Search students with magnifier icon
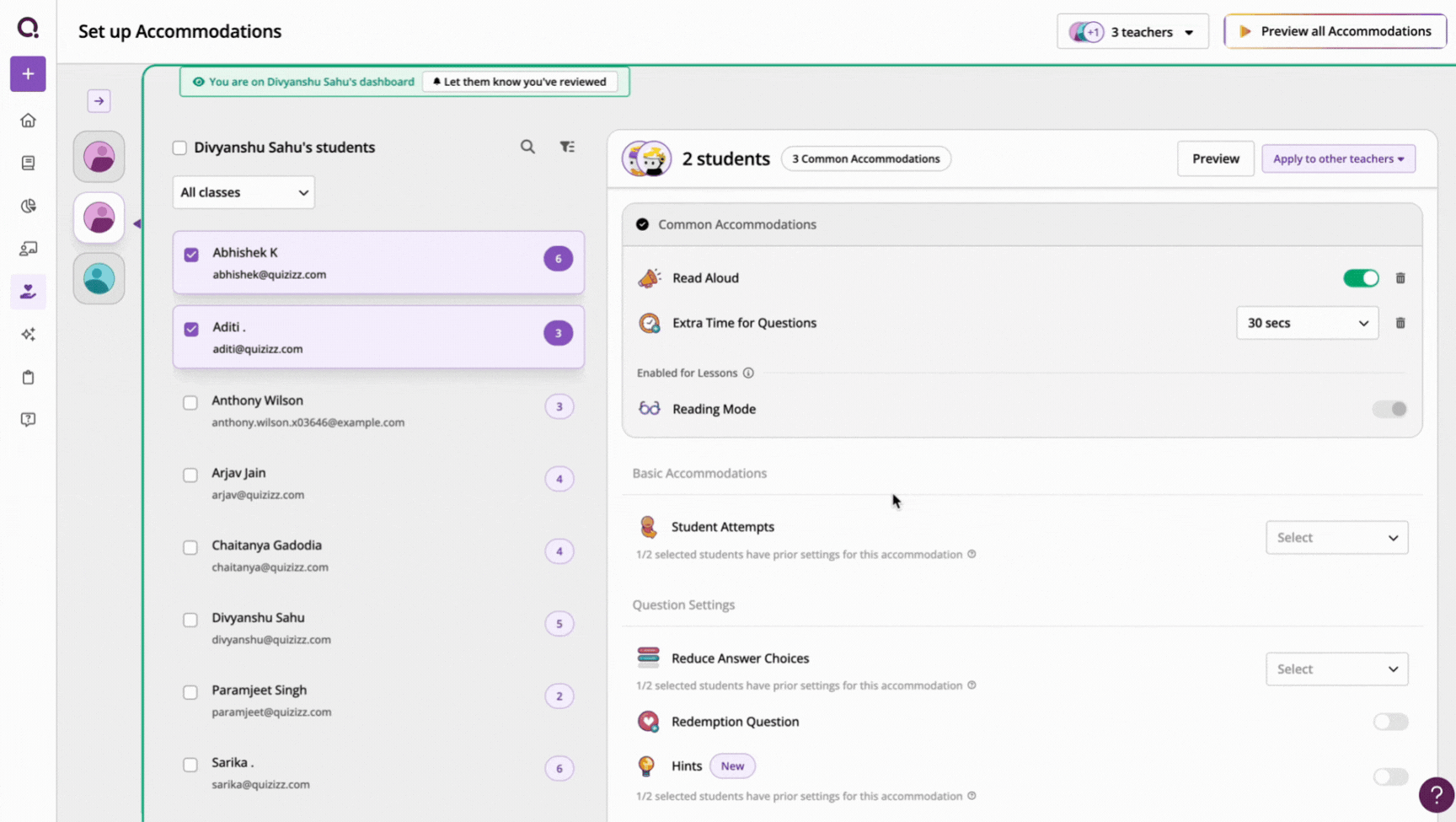This screenshot has width=1456, height=822. point(527,147)
